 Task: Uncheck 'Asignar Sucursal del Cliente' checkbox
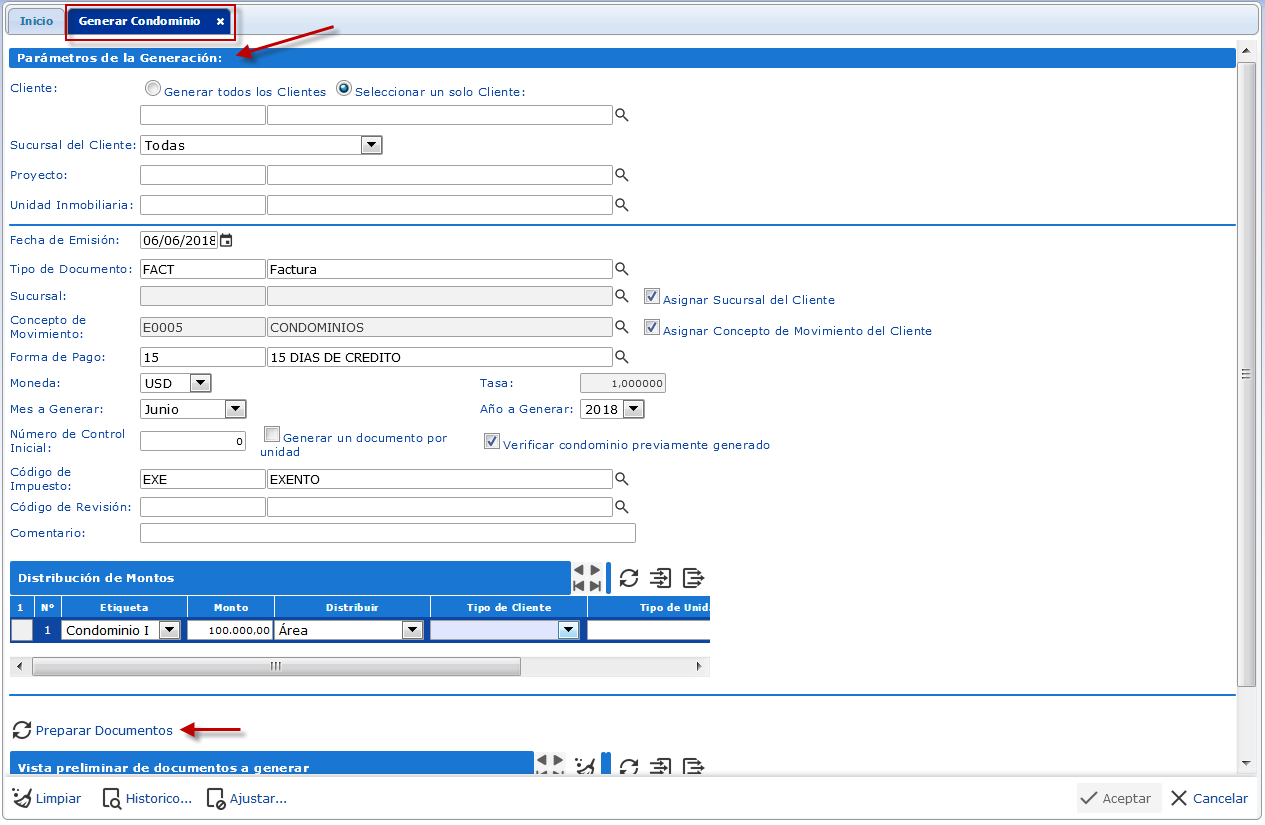tap(652, 297)
